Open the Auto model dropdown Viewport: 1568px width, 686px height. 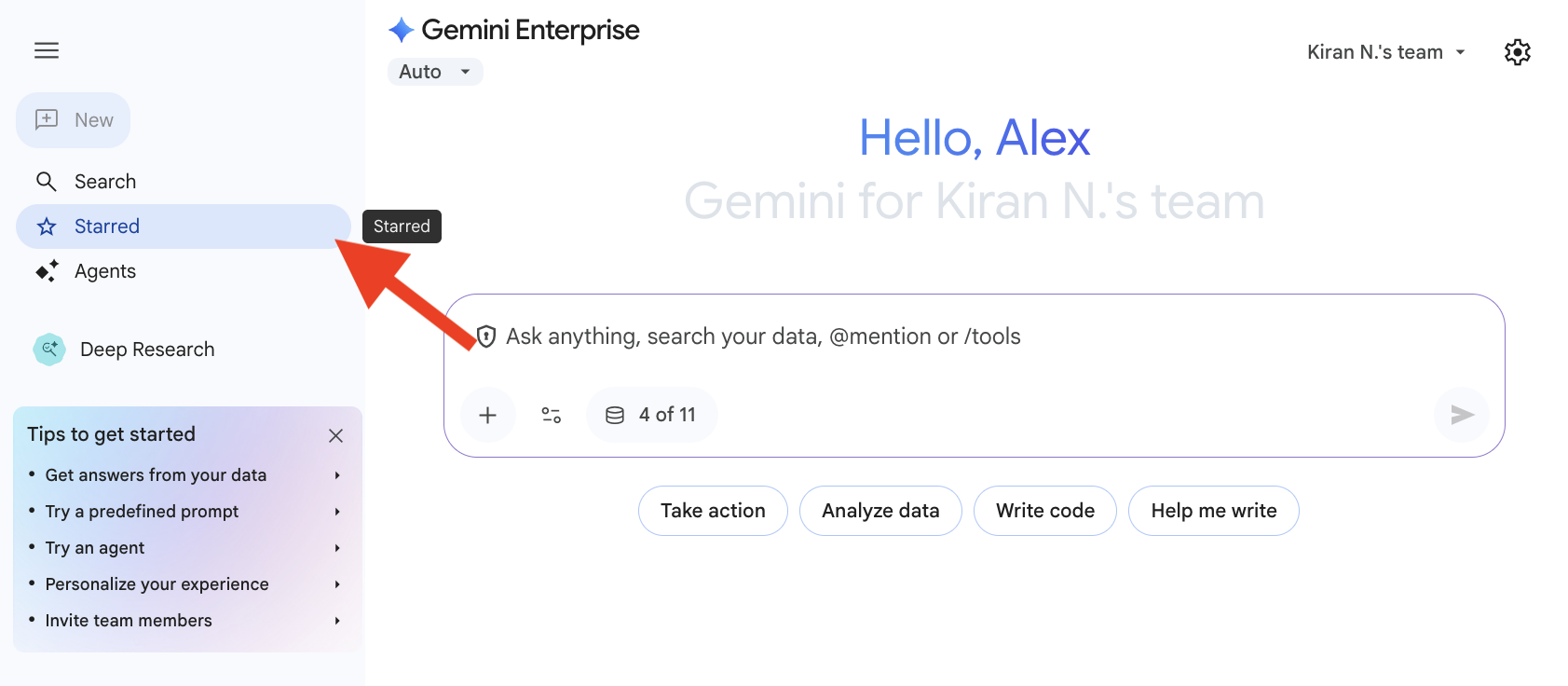tap(434, 71)
